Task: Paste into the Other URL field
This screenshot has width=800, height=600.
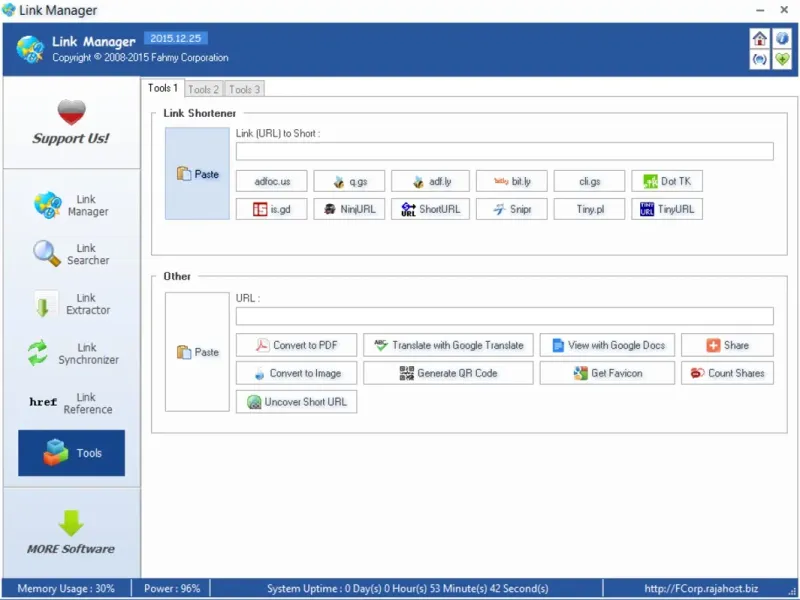Action: [x=197, y=352]
